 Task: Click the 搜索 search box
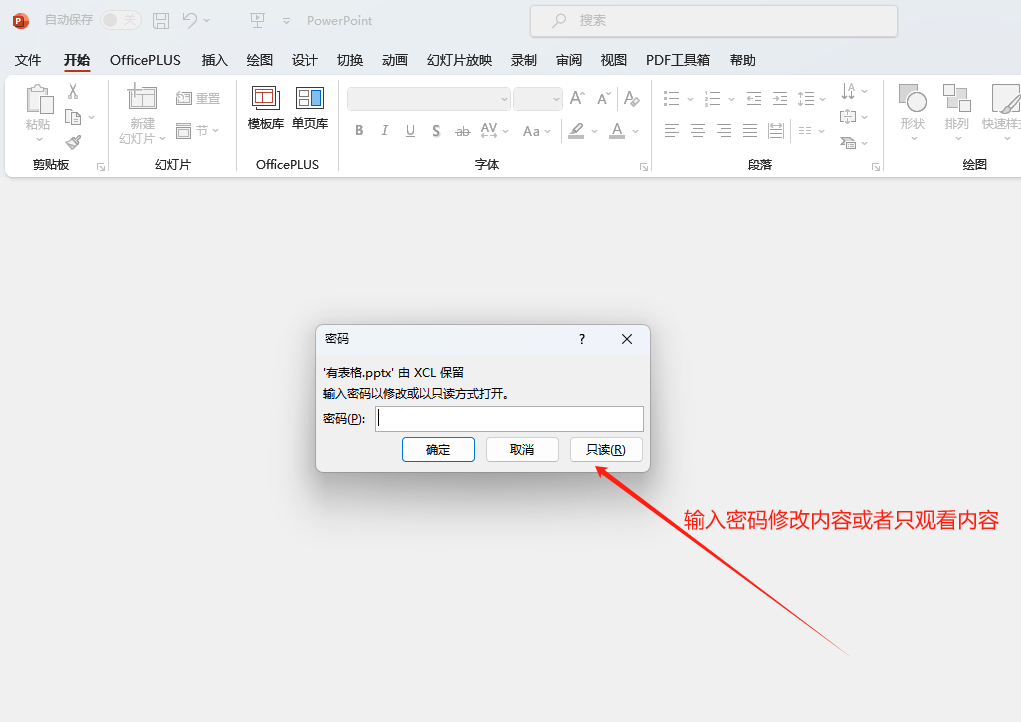click(x=714, y=21)
